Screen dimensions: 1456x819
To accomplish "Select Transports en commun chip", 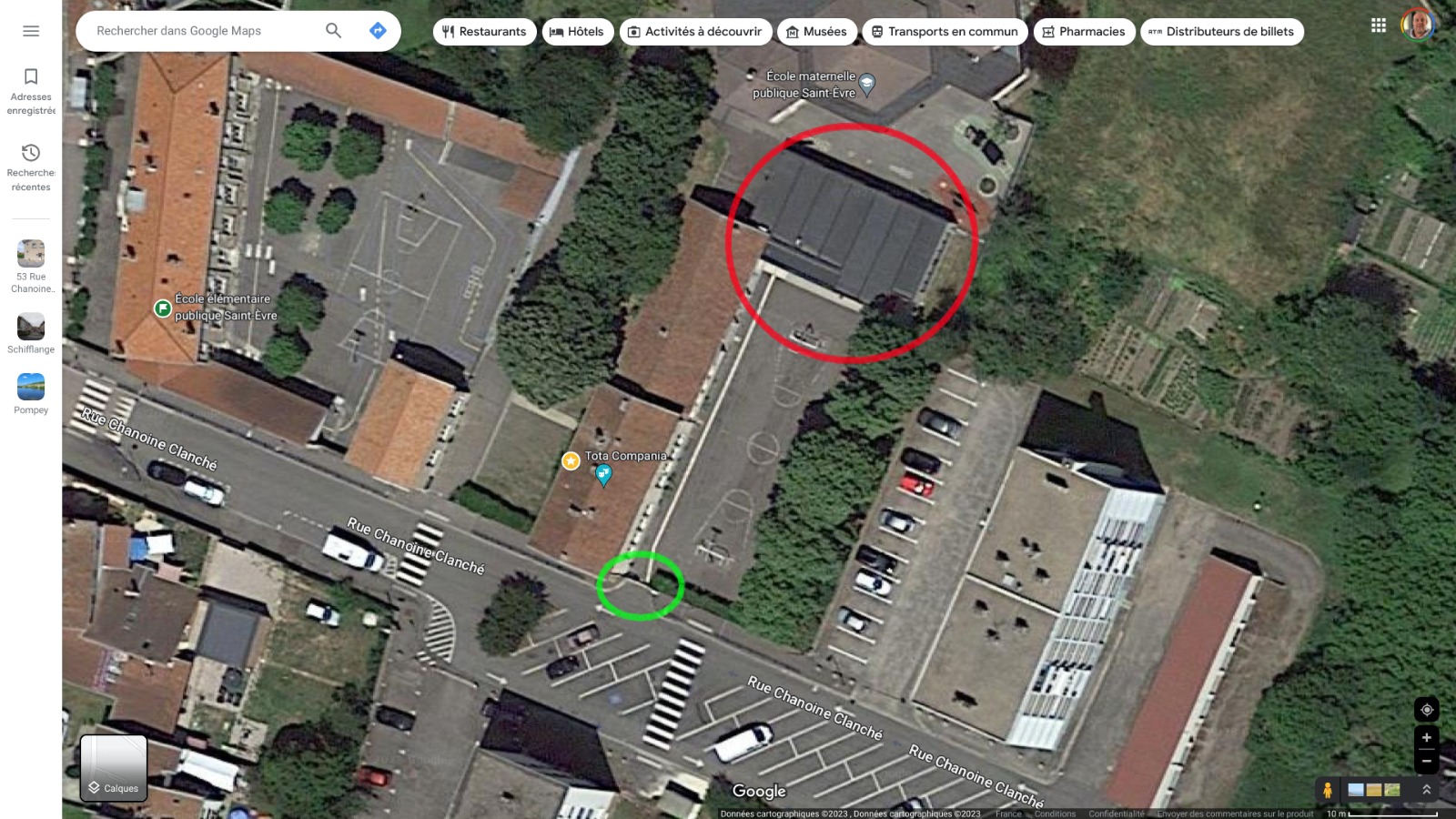I will coord(945,32).
